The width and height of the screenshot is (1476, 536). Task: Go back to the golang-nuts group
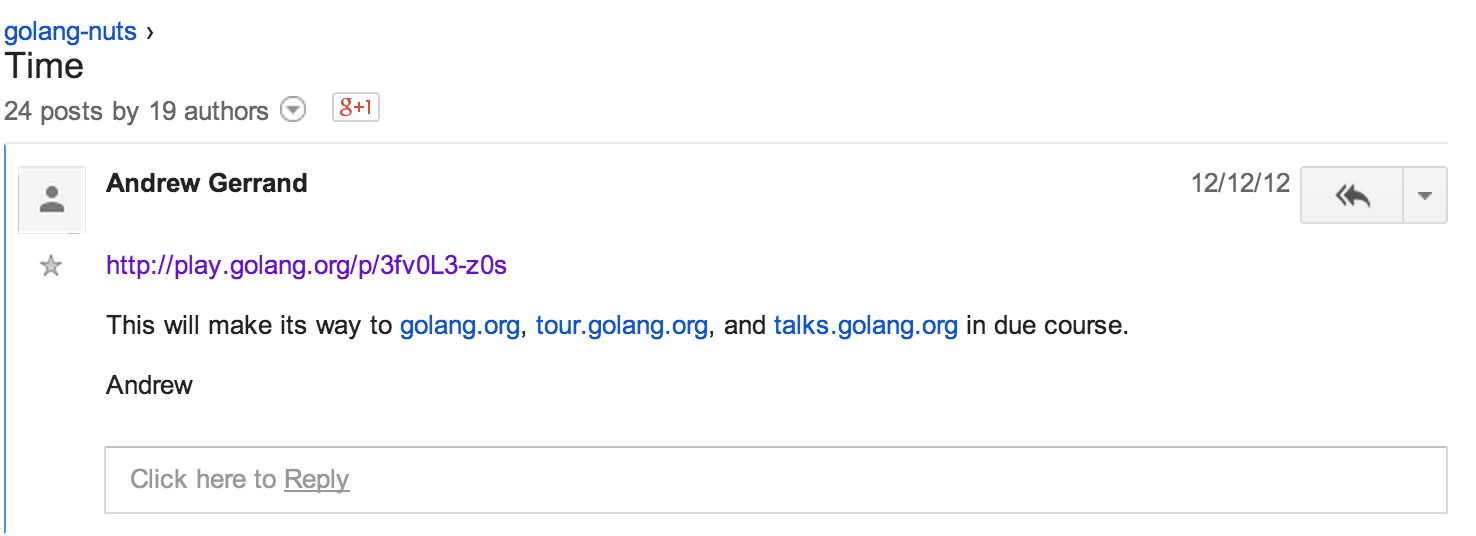(x=70, y=31)
